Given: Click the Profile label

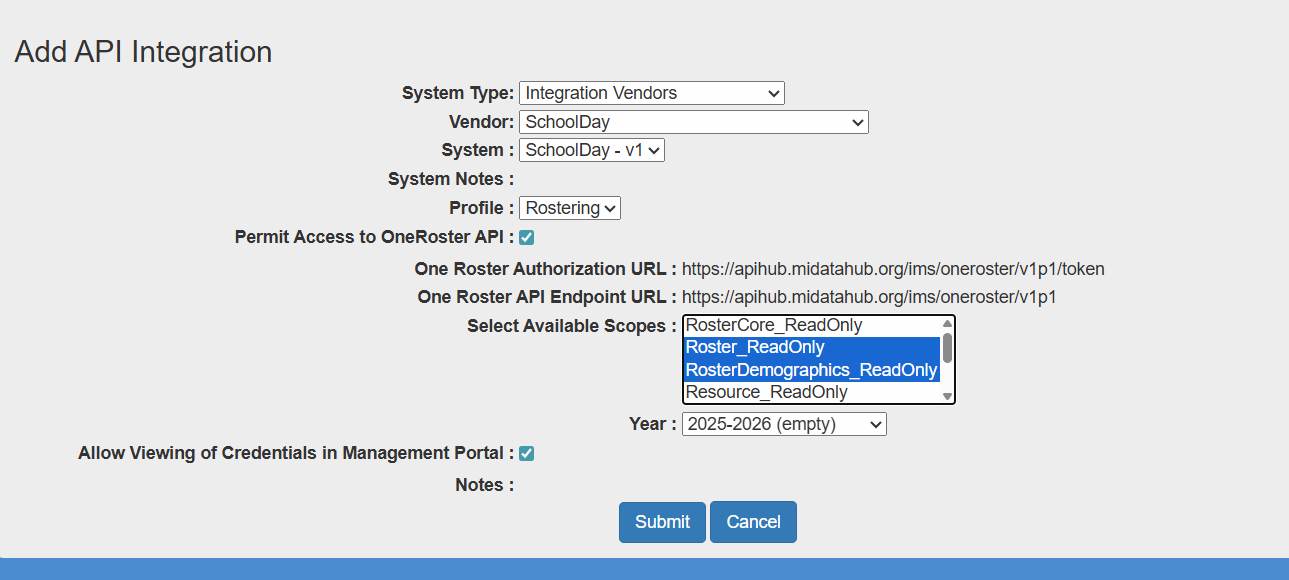Looking at the screenshot, I should 482,208.
